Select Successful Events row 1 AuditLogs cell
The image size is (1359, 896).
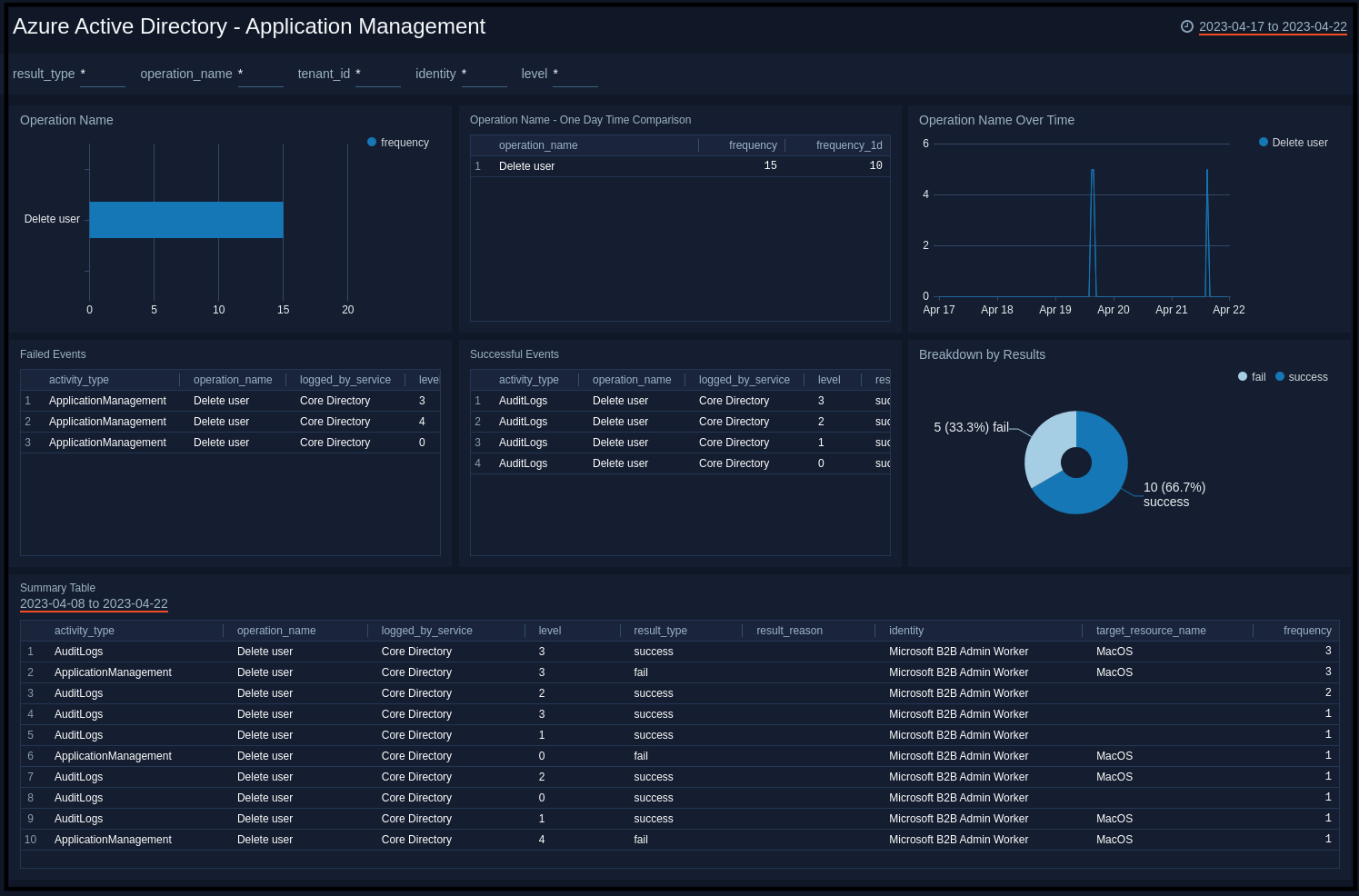(x=523, y=401)
